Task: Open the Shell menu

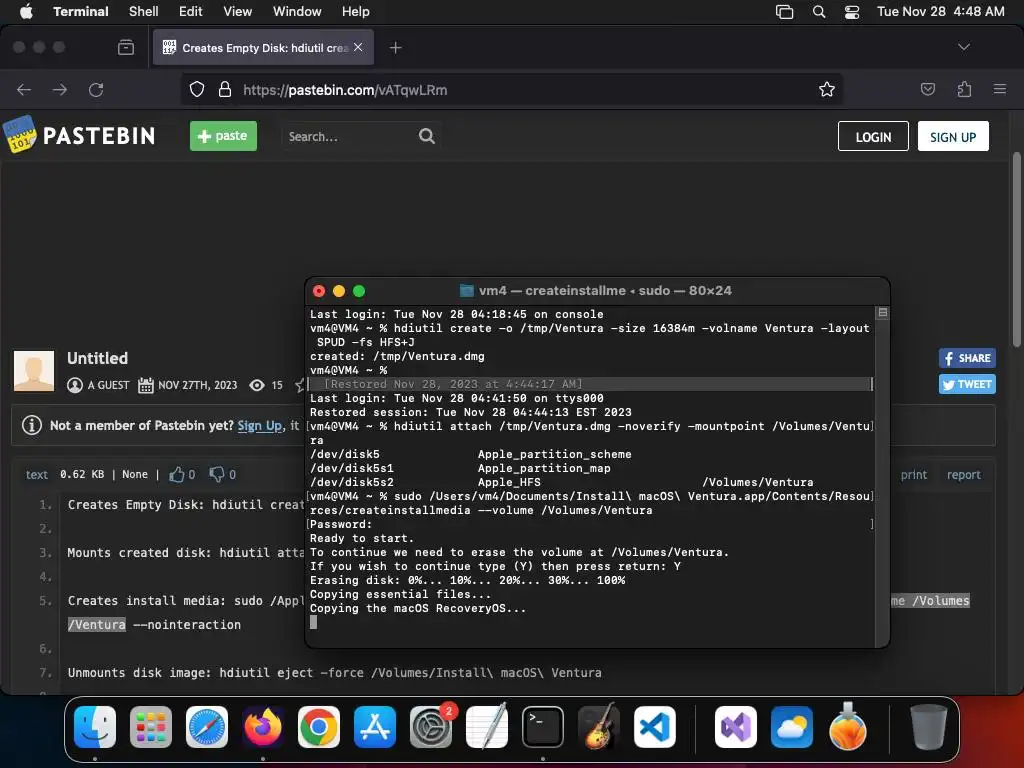Action: coord(144,11)
